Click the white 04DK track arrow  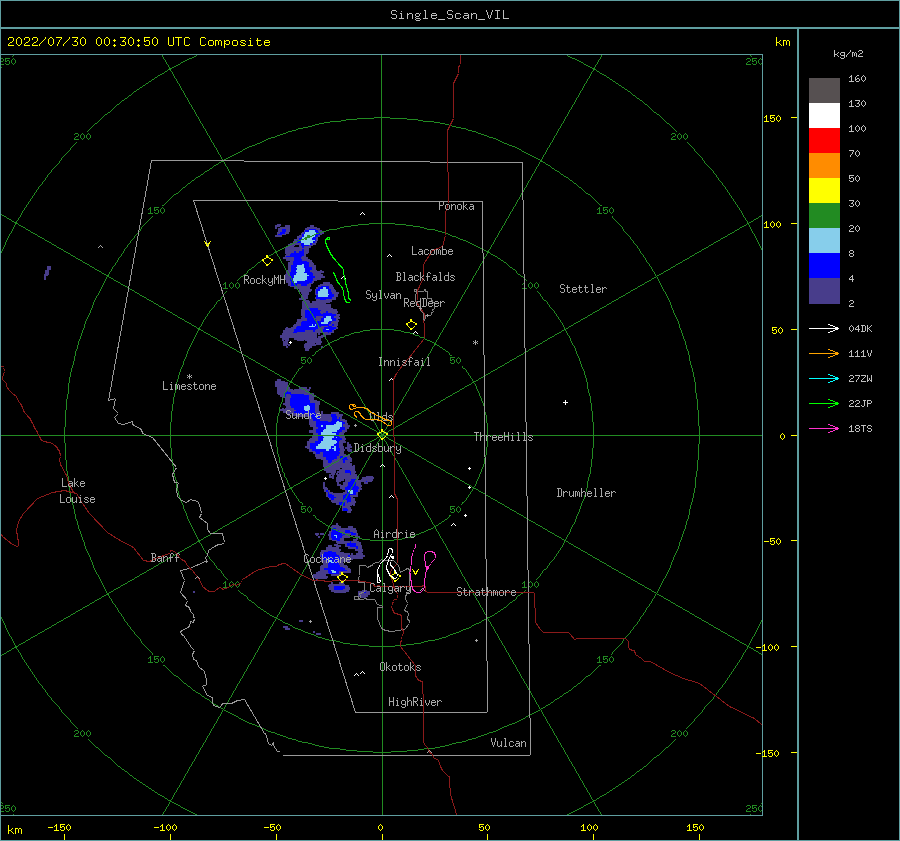(824, 328)
